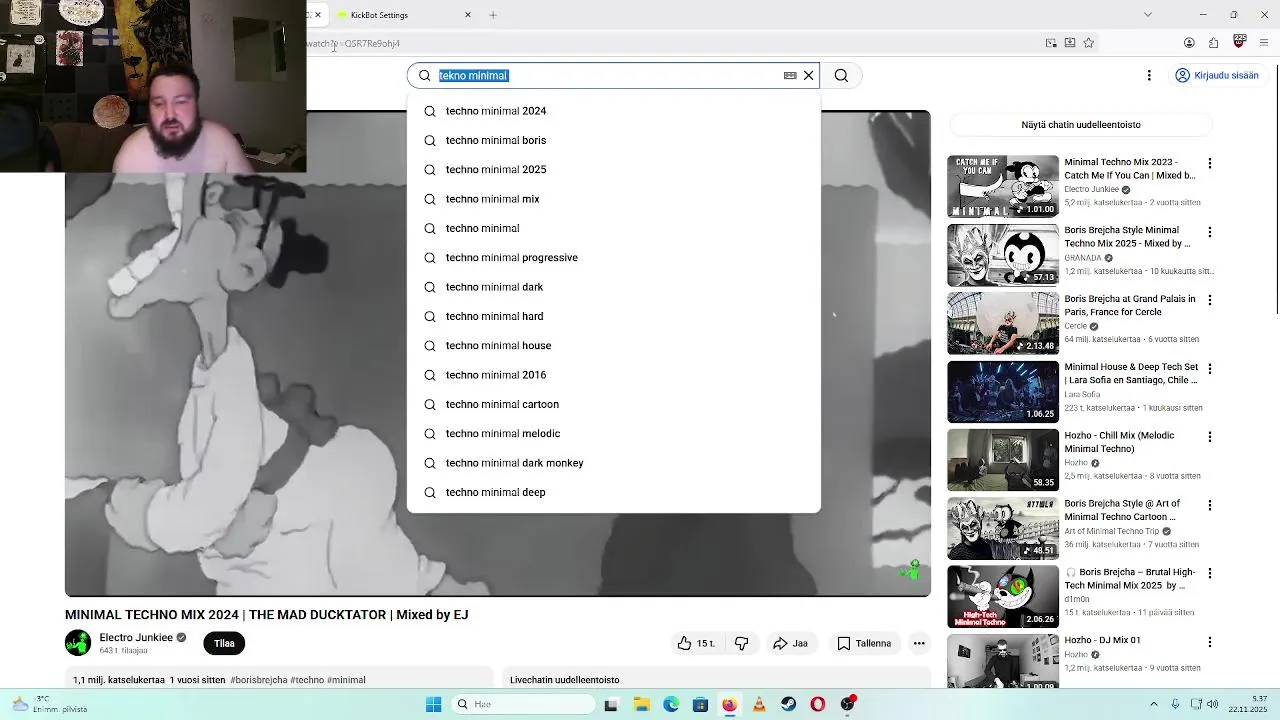The height and width of the screenshot is (720, 1280).
Task: Click the uBlock extension badge icon
Action: [1240, 42]
